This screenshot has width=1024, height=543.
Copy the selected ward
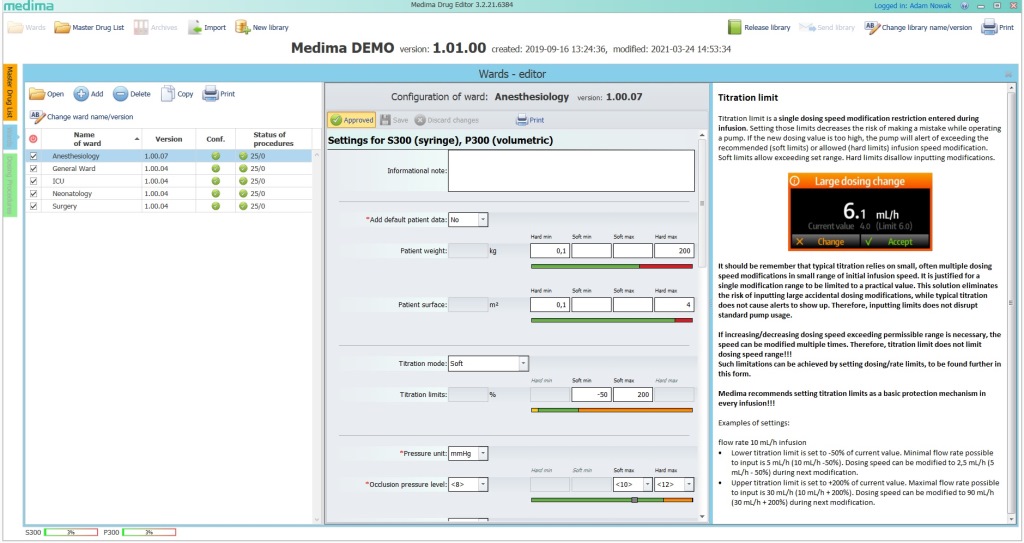click(x=177, y=94)
